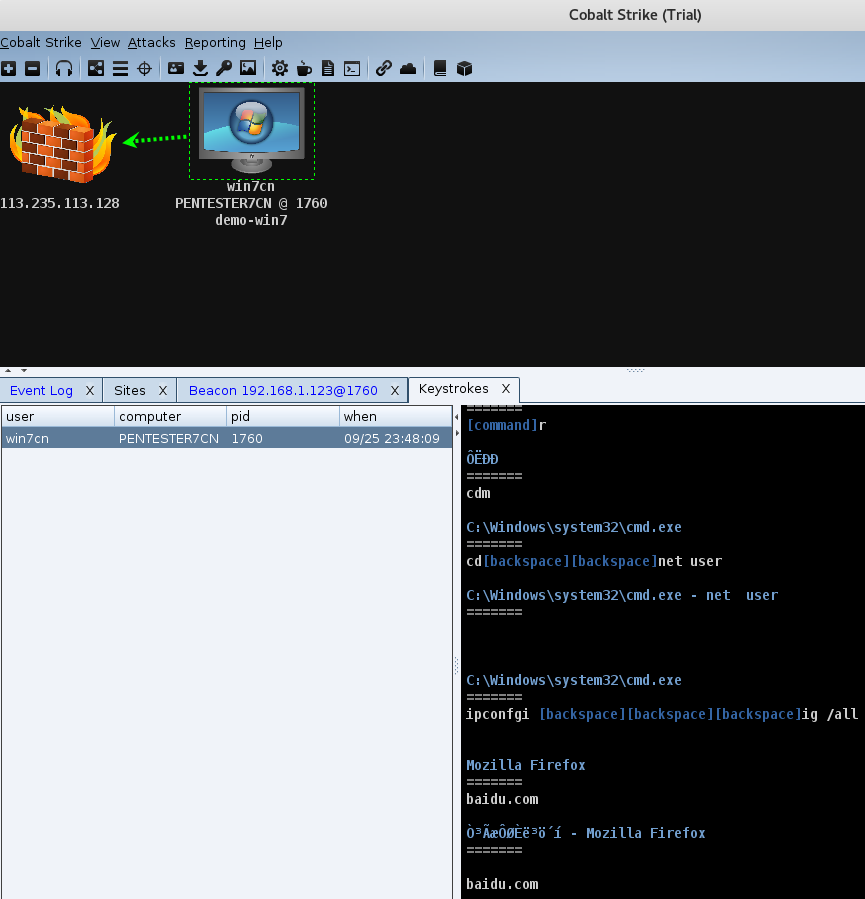Click the 113.235.113.128 firewall label
Viewport: 865px width, 899px height.
click(x=60, y=203)
